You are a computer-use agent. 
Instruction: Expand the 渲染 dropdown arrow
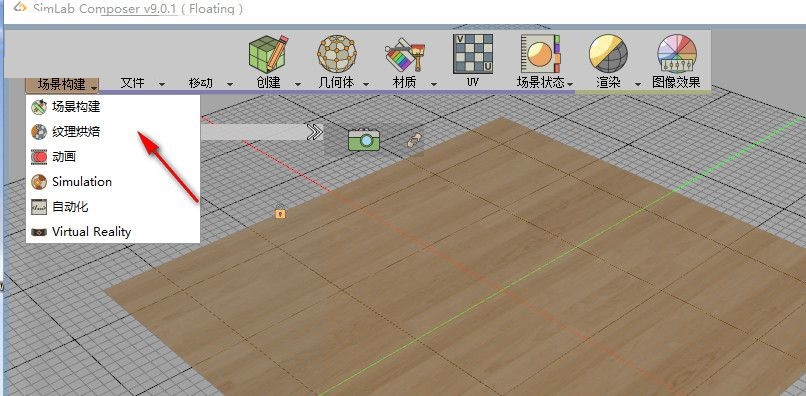[638, 84]
